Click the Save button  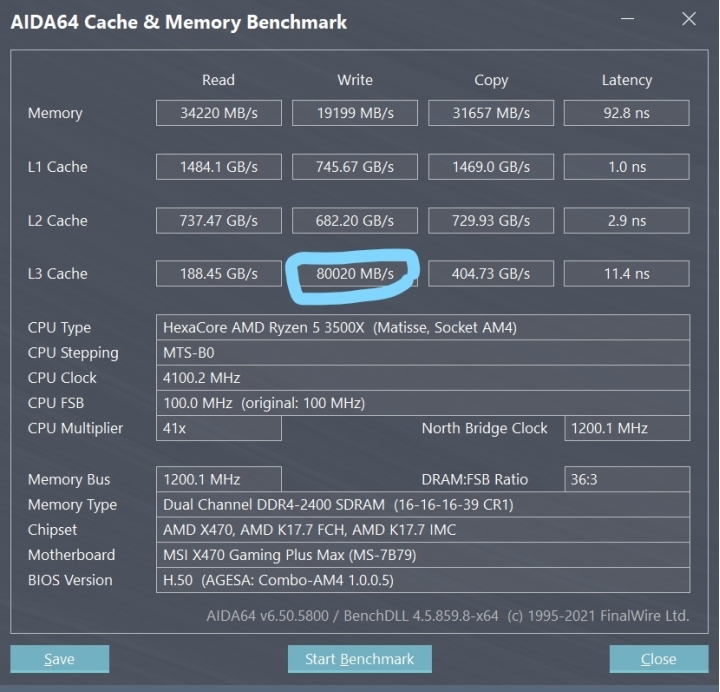tap(60, 659)
